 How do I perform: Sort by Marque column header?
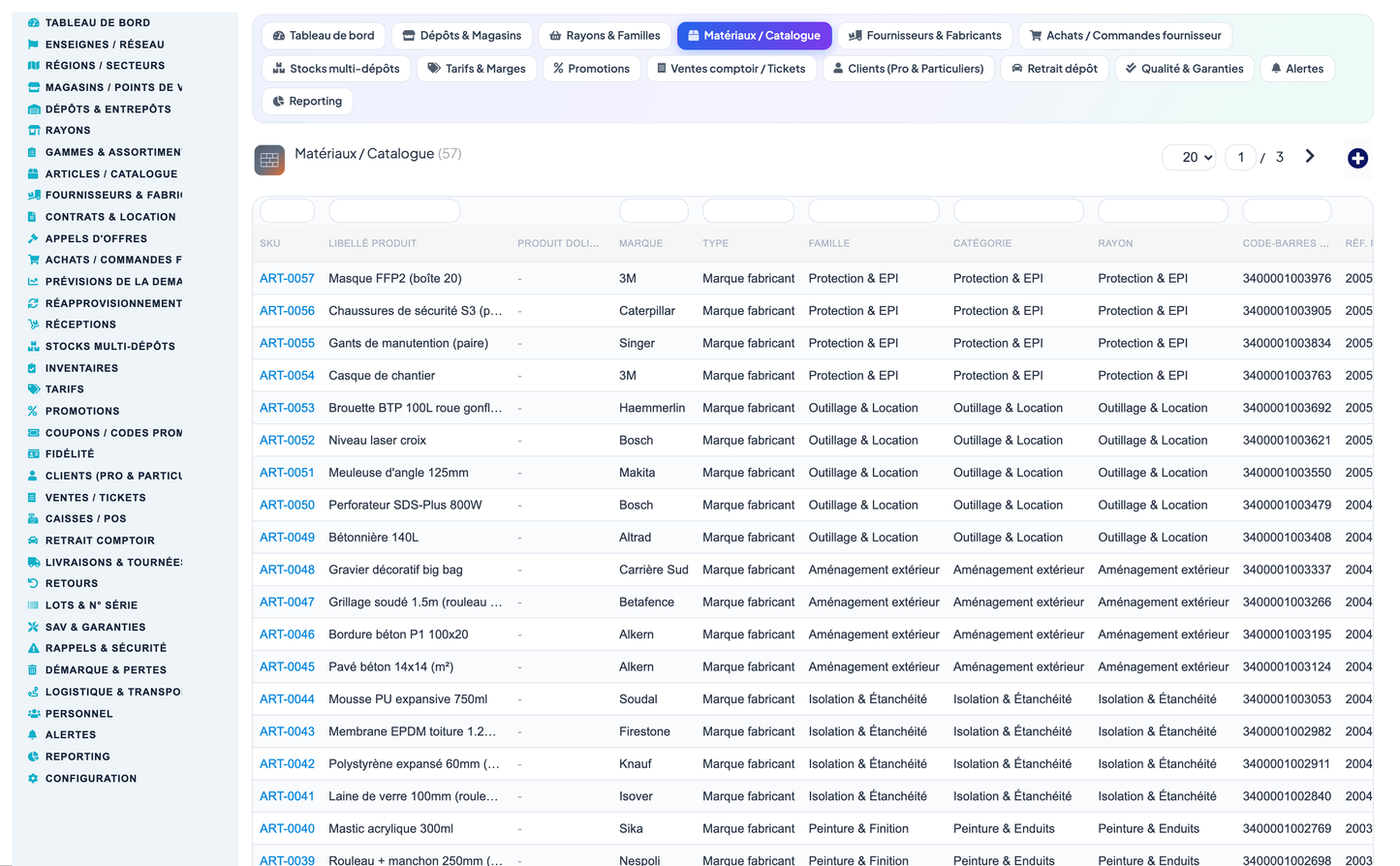[x=640, y=243]
